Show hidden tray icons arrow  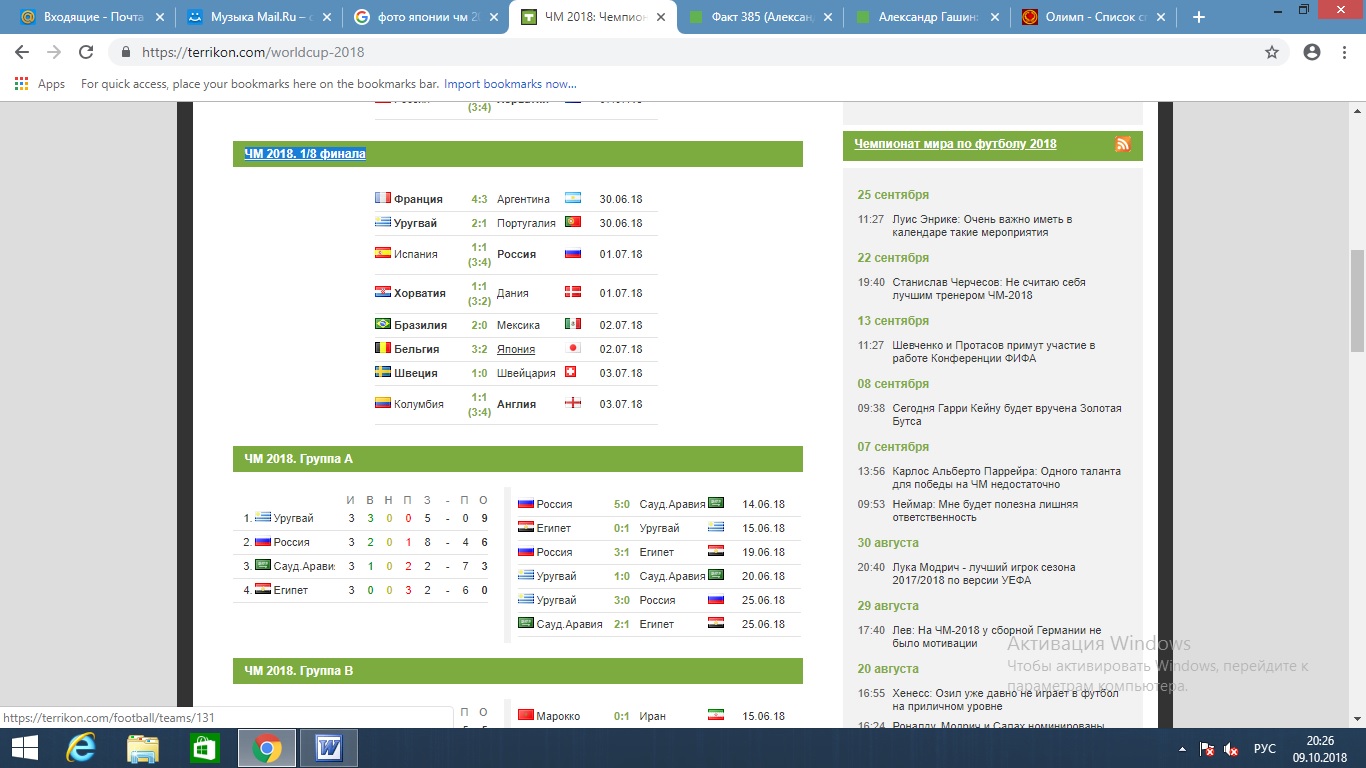coord(1181,749)
